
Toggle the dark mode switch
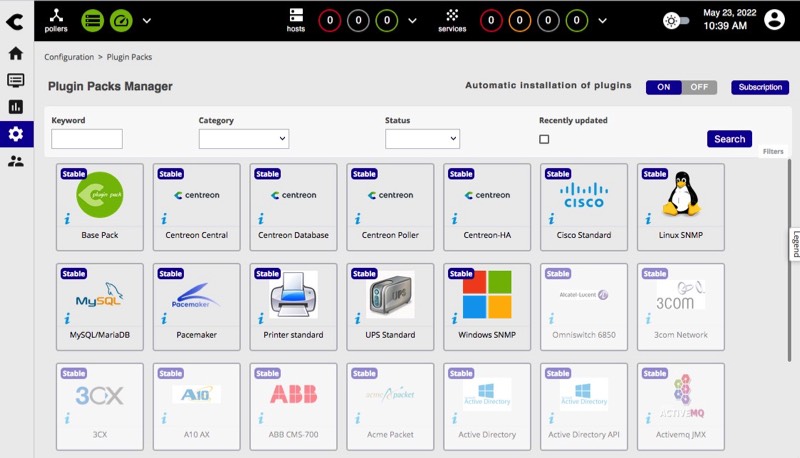[x=676, y=20]
